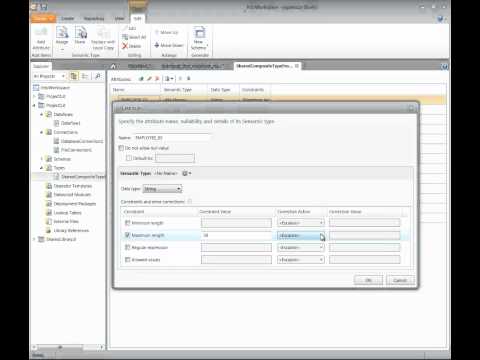Viewport: 480px width, 360px height.
Task: Click the down arrow icon in Attributes toolbar
Action: [x=189, y=79]
